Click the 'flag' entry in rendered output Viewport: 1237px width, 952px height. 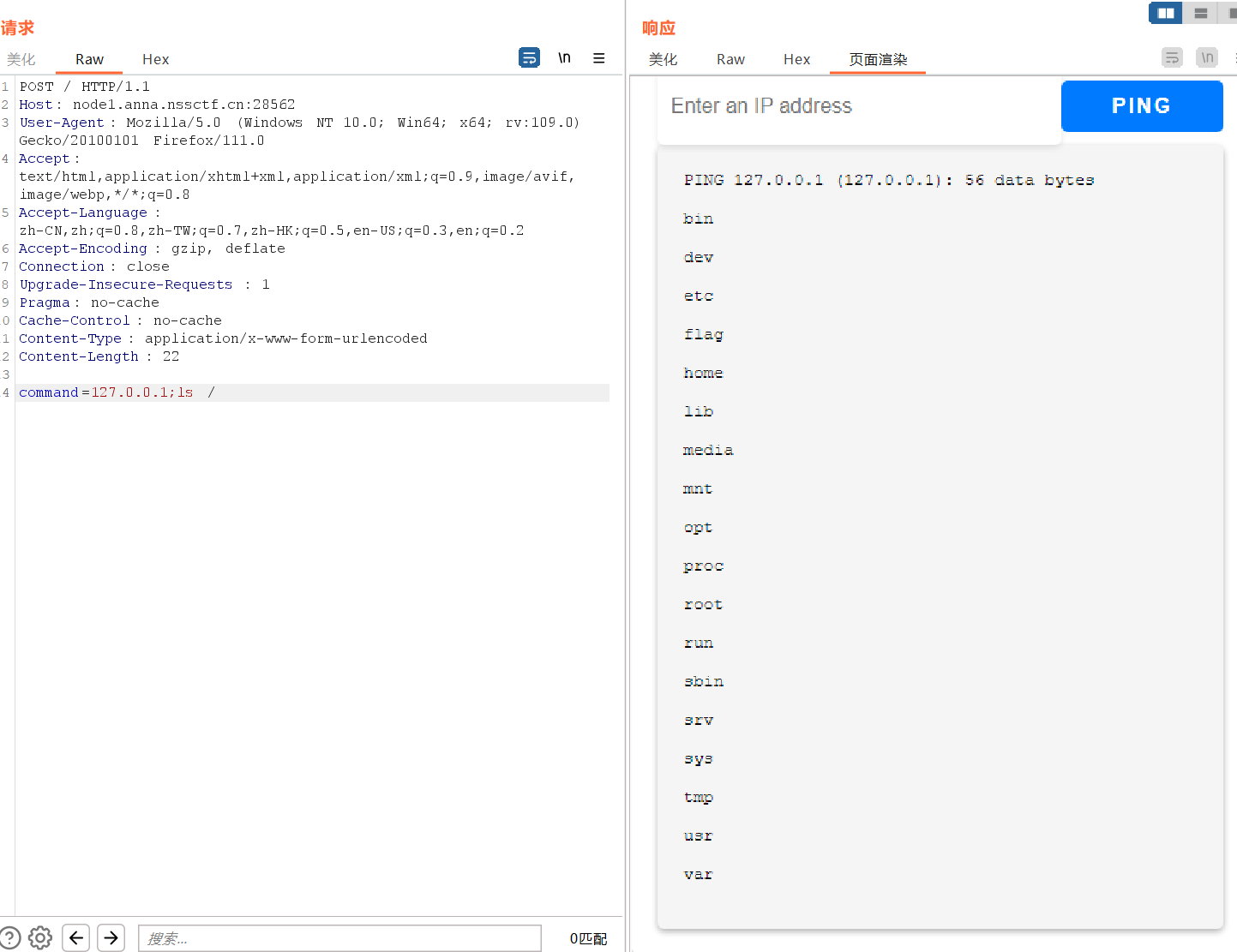pos(704,334)
